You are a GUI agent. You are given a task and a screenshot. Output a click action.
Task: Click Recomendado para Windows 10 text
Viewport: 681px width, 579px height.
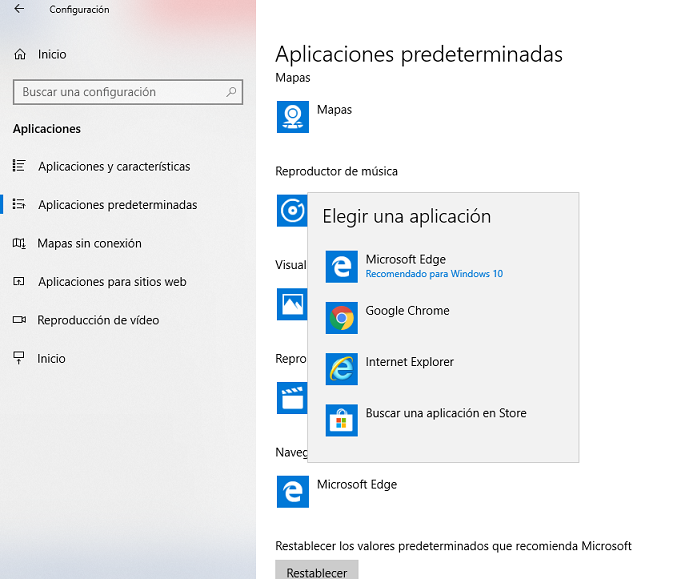click(x=434, y=274)
